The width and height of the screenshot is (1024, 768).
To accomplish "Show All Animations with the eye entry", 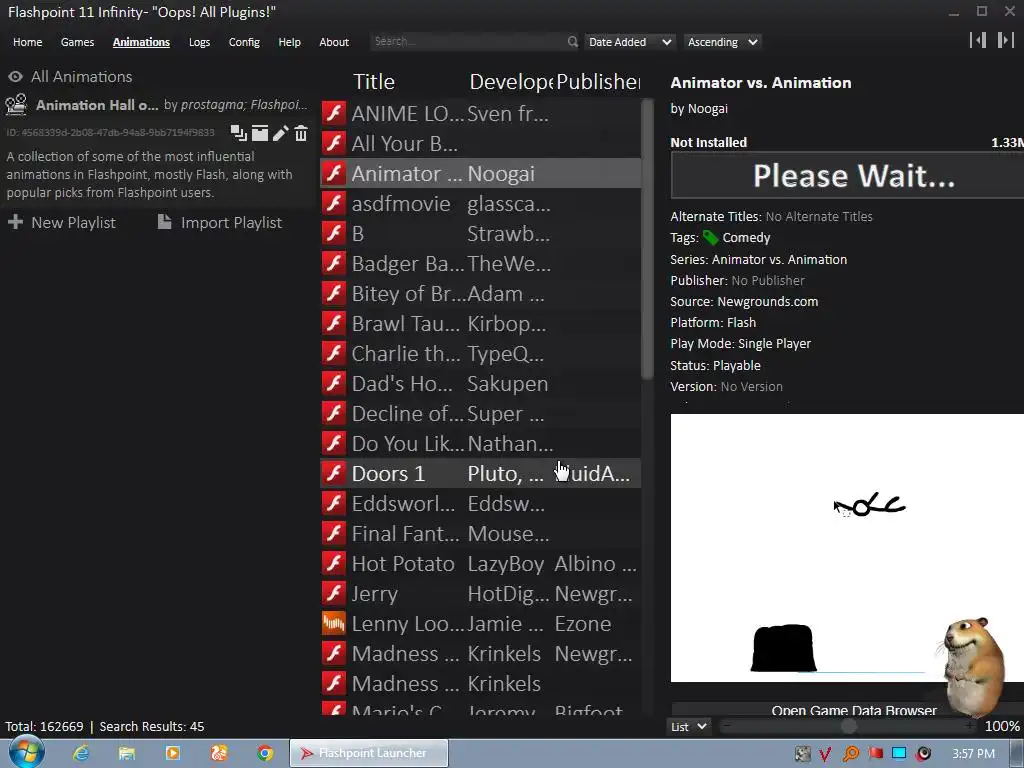I will coord(70,76).
